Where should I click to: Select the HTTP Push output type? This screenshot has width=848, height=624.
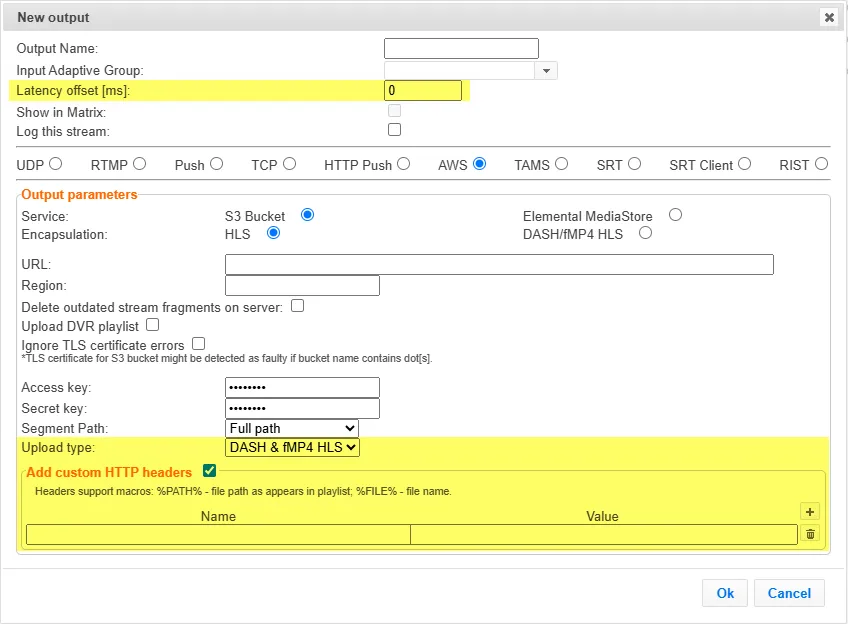click(403, 164)
